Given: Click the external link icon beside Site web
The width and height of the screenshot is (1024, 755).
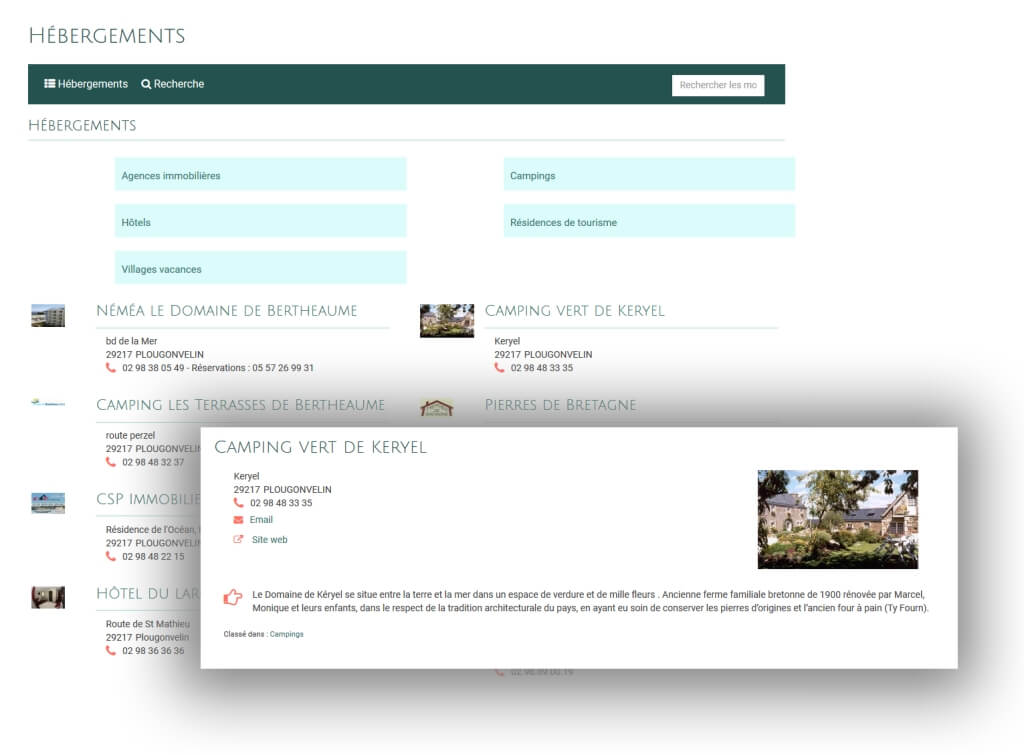Looking at the screenshot, I should [238, 539].
